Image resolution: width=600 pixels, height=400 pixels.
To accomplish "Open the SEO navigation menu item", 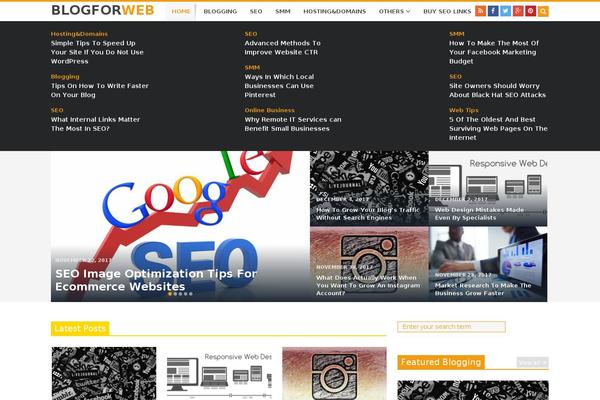I will (x=256, y=11).
